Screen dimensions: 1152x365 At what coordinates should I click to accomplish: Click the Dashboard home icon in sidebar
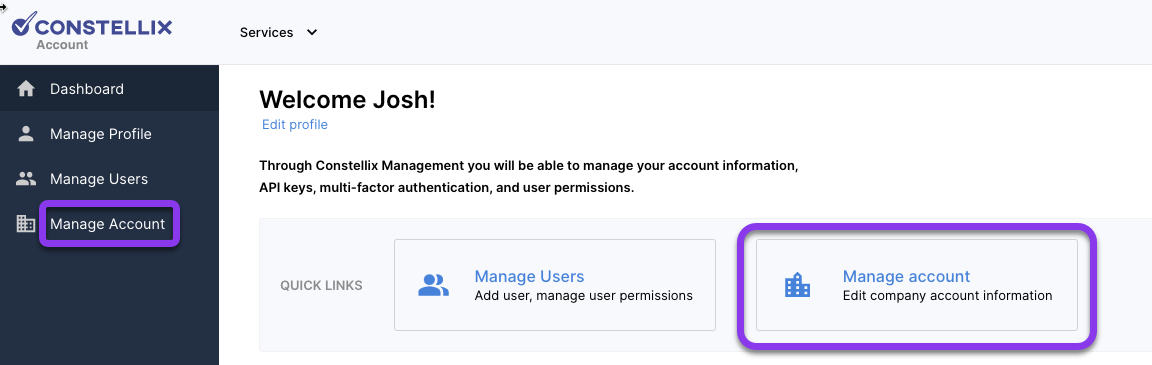pyautogui.click(x=26, y=89)
